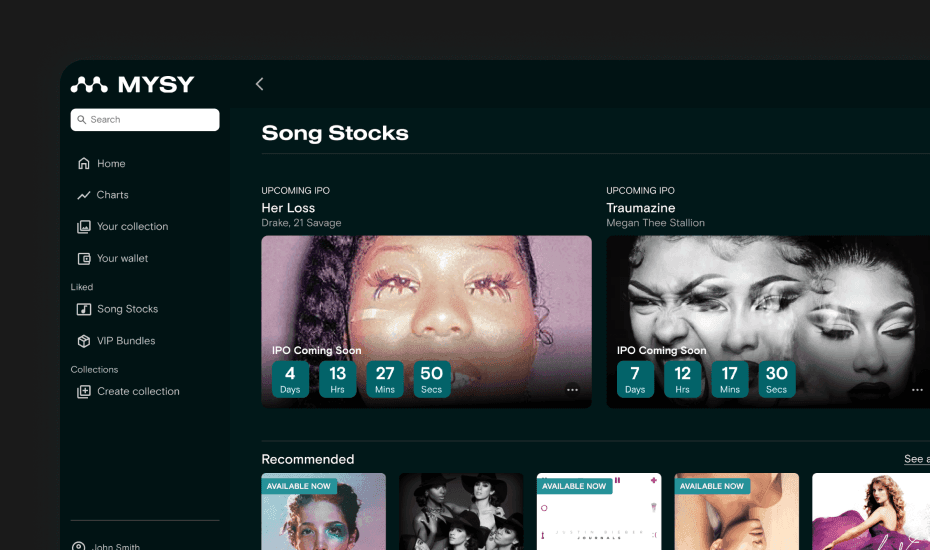The width and height of the screenshot is (930, 550).
Task: Click the MYSY logo icon
Action: point(89,85)
